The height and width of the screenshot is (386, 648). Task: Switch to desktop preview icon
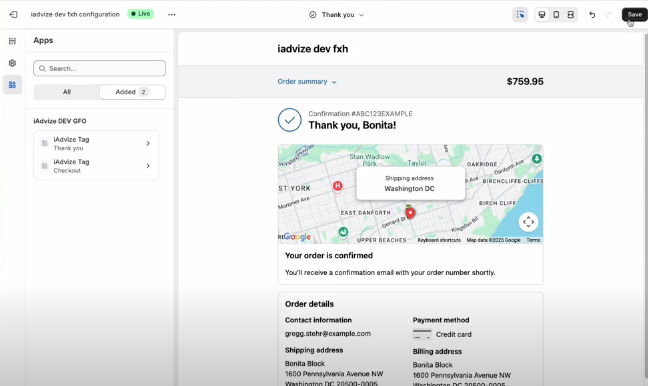[x=542, y=15]
